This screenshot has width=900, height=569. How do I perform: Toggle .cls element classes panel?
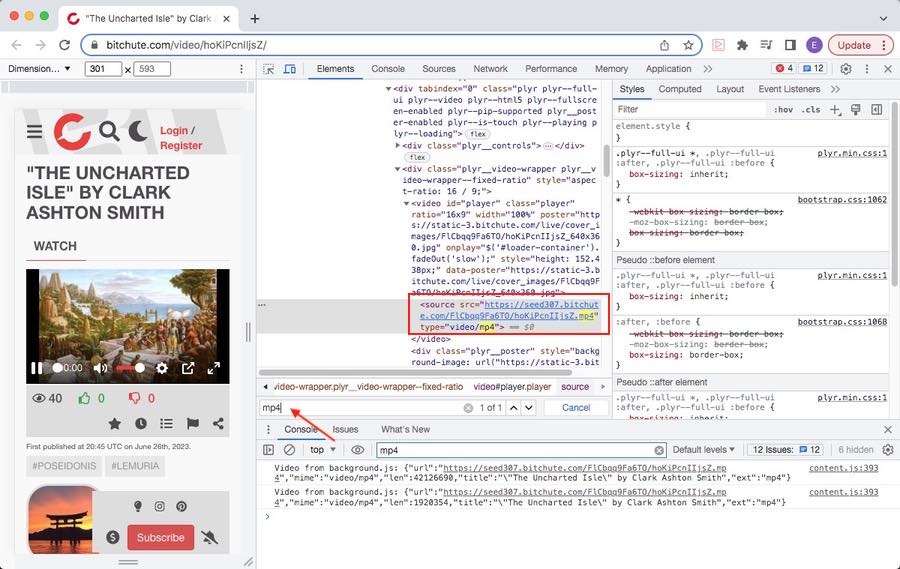click(811, 110)
